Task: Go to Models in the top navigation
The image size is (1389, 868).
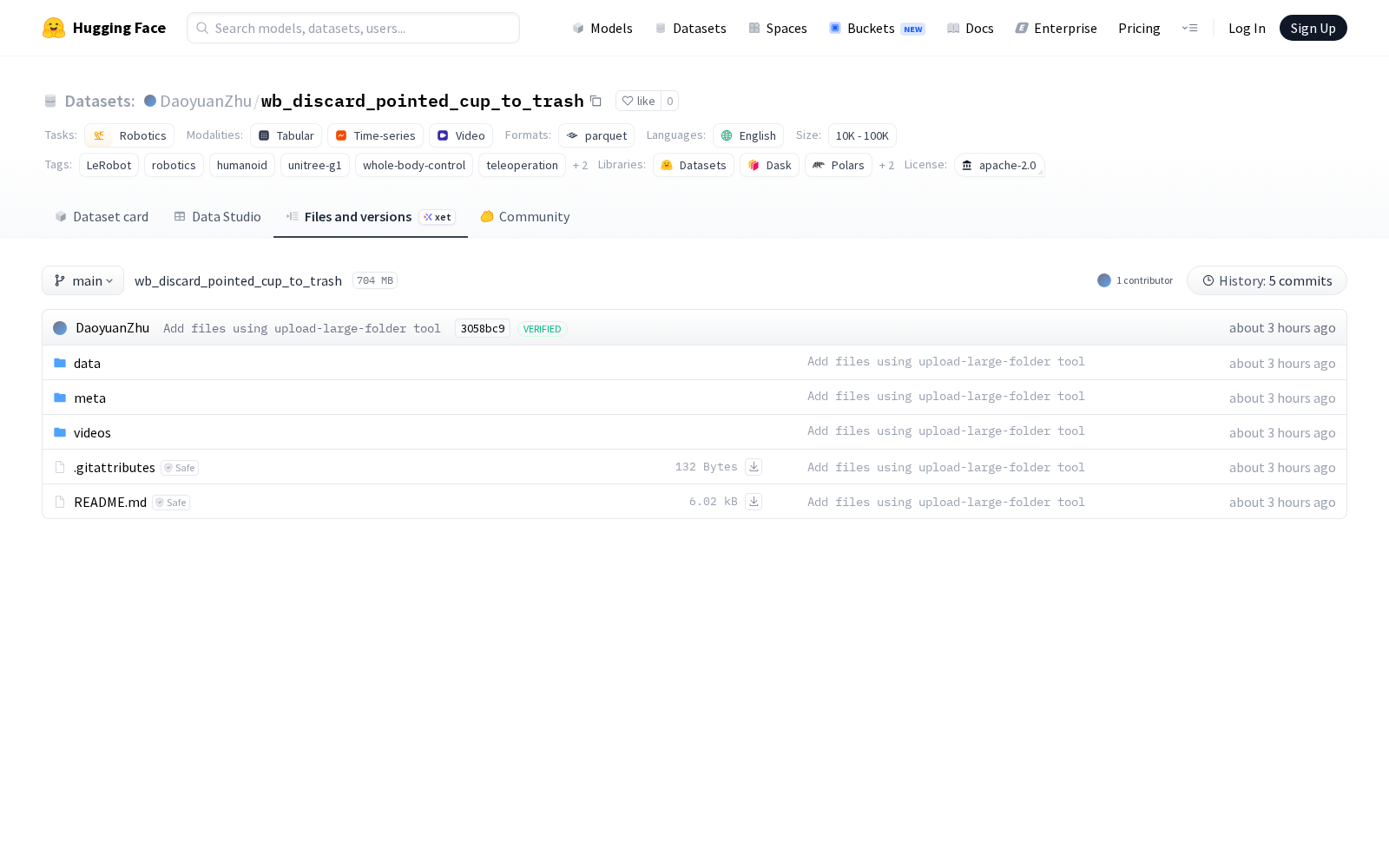Action: pyautogui.click(x=602, y=28)
